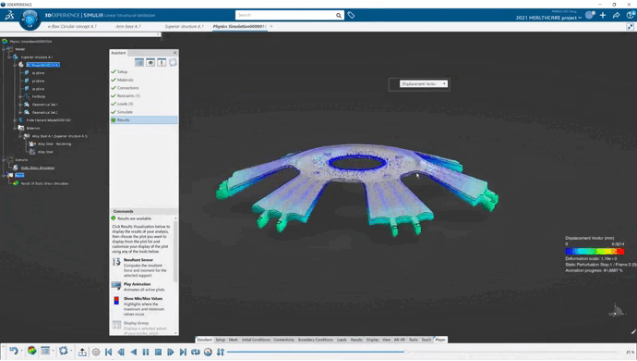637x361 pixels.
Task: Pause the animation playback
Action: (x=146, y=352)
